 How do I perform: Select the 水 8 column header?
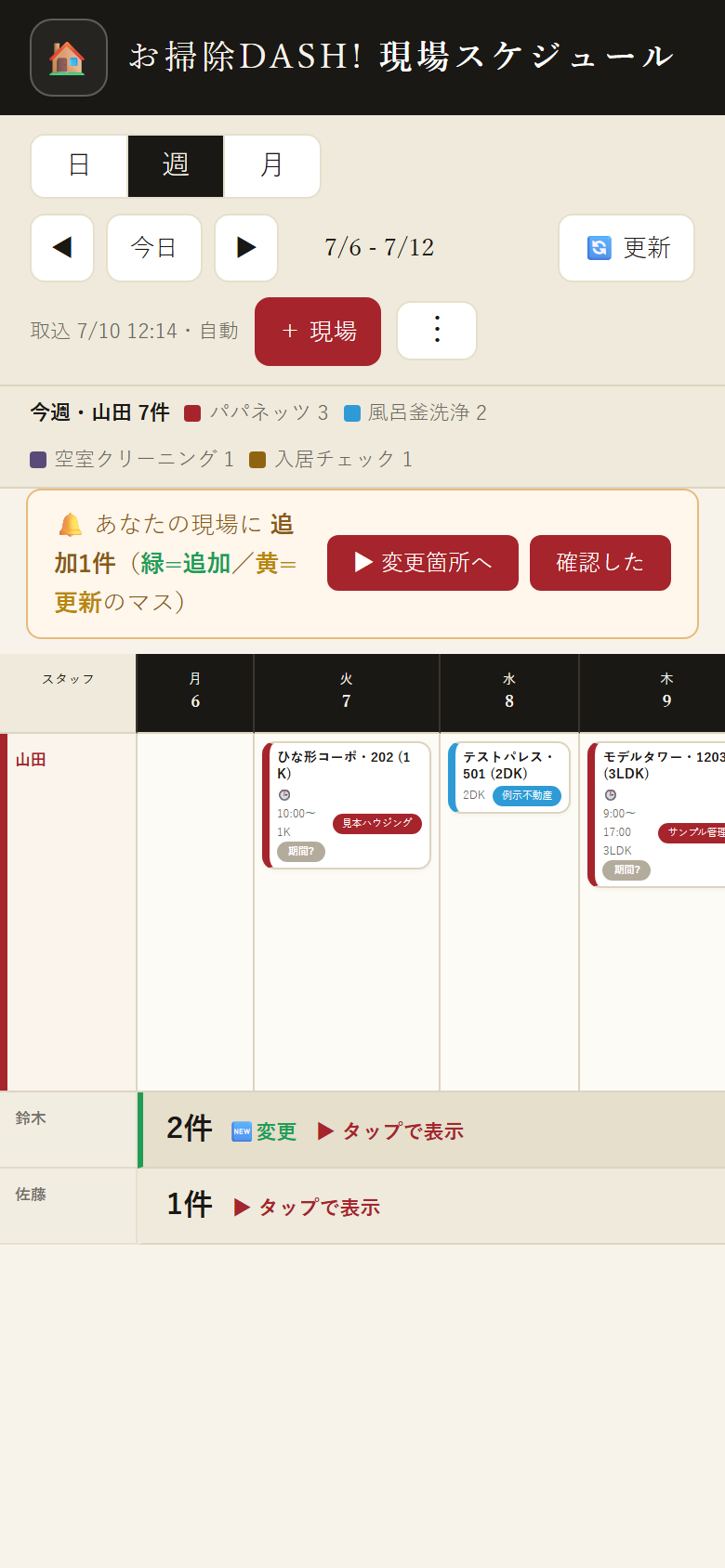tap(509, 693)
